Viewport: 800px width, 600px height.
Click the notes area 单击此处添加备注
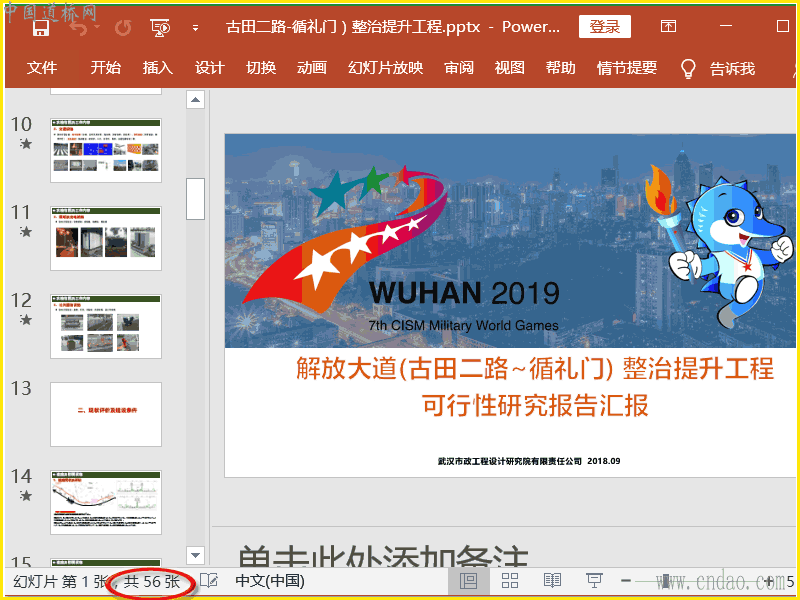(x=383, y=557)
